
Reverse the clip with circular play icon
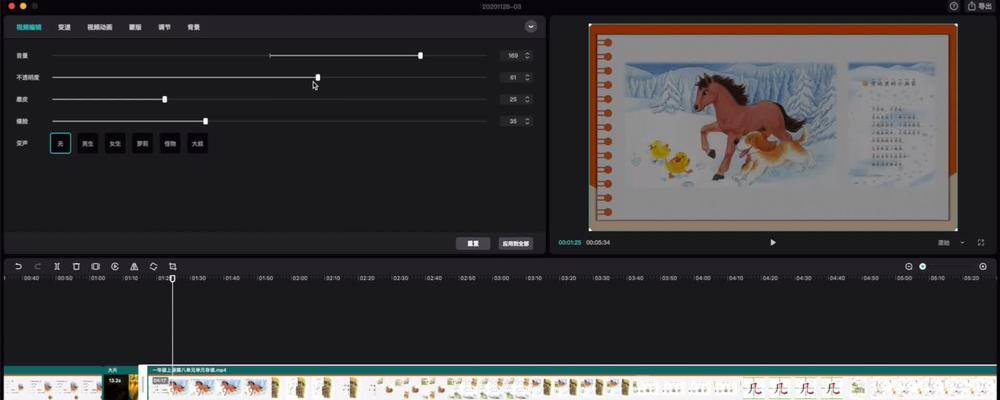tap(115, 266)
